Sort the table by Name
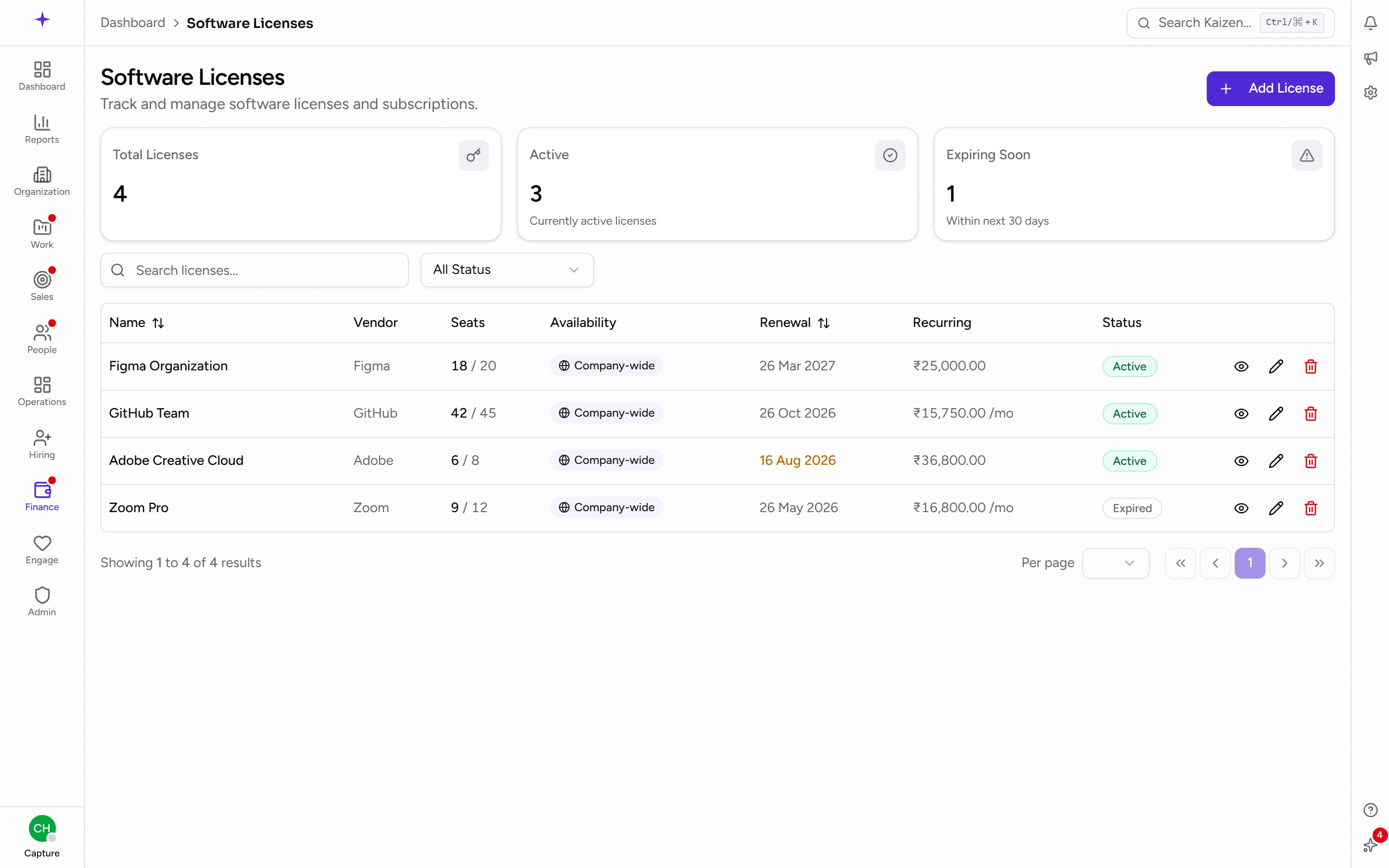1389x868 pixels. [x=136, y=323]
